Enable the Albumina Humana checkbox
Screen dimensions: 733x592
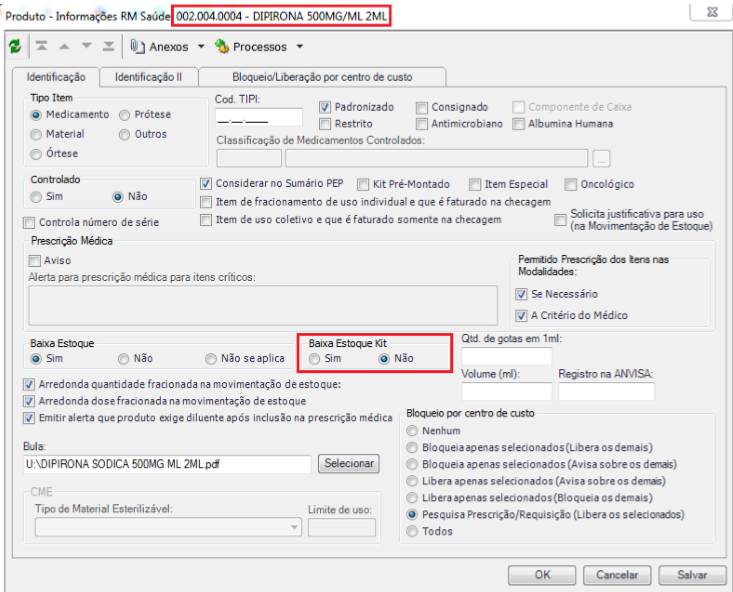518,124
